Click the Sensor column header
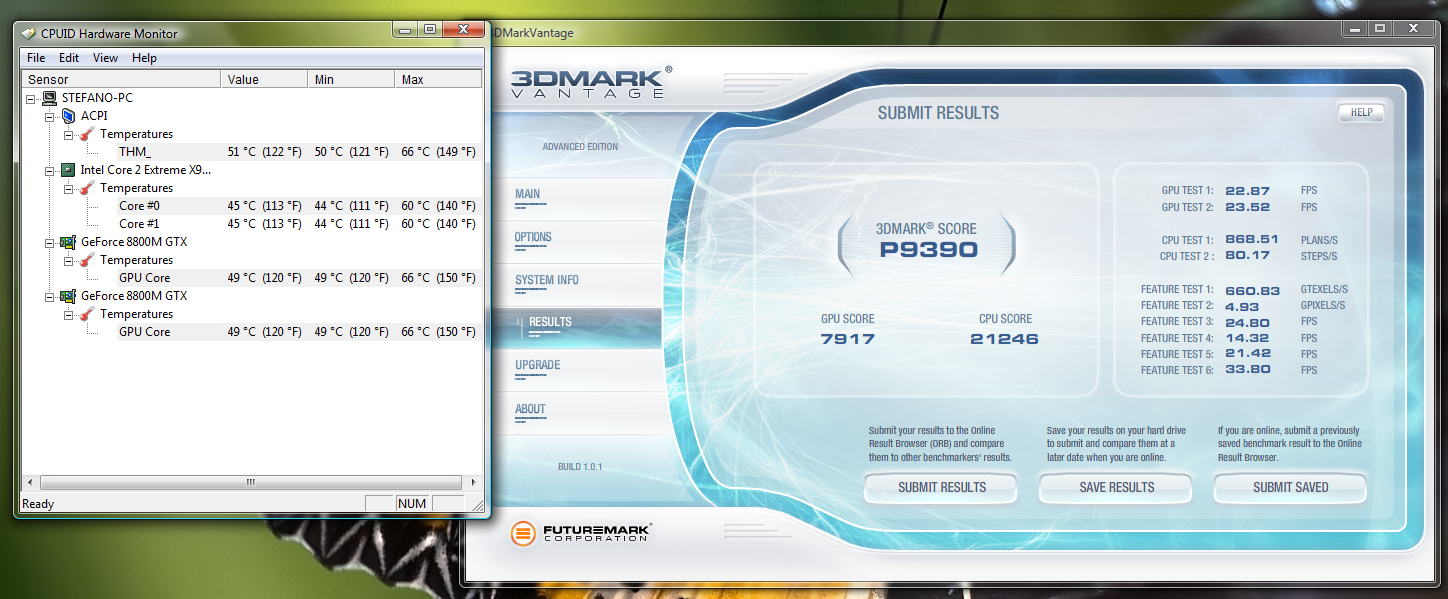This screenshot has width=1448, height=599. [121, 79]
